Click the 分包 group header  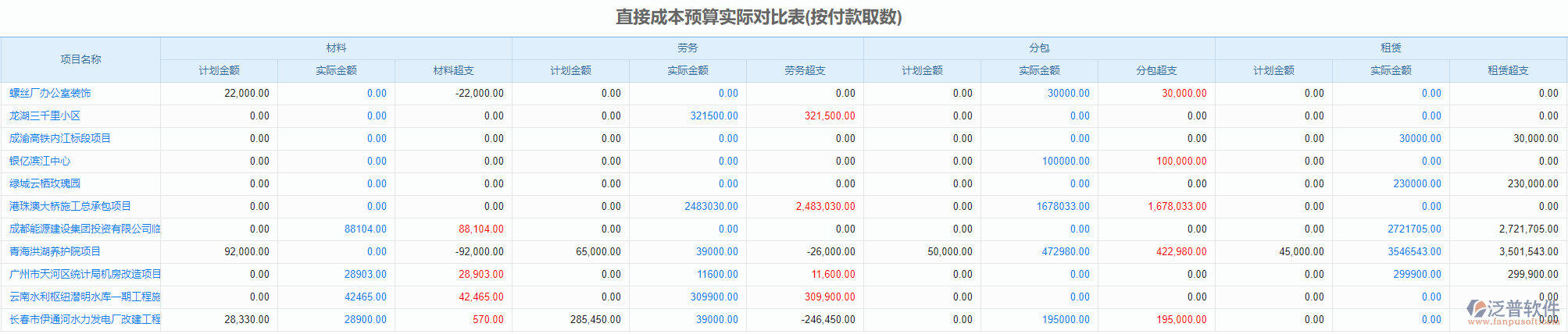pos(1039,48)
